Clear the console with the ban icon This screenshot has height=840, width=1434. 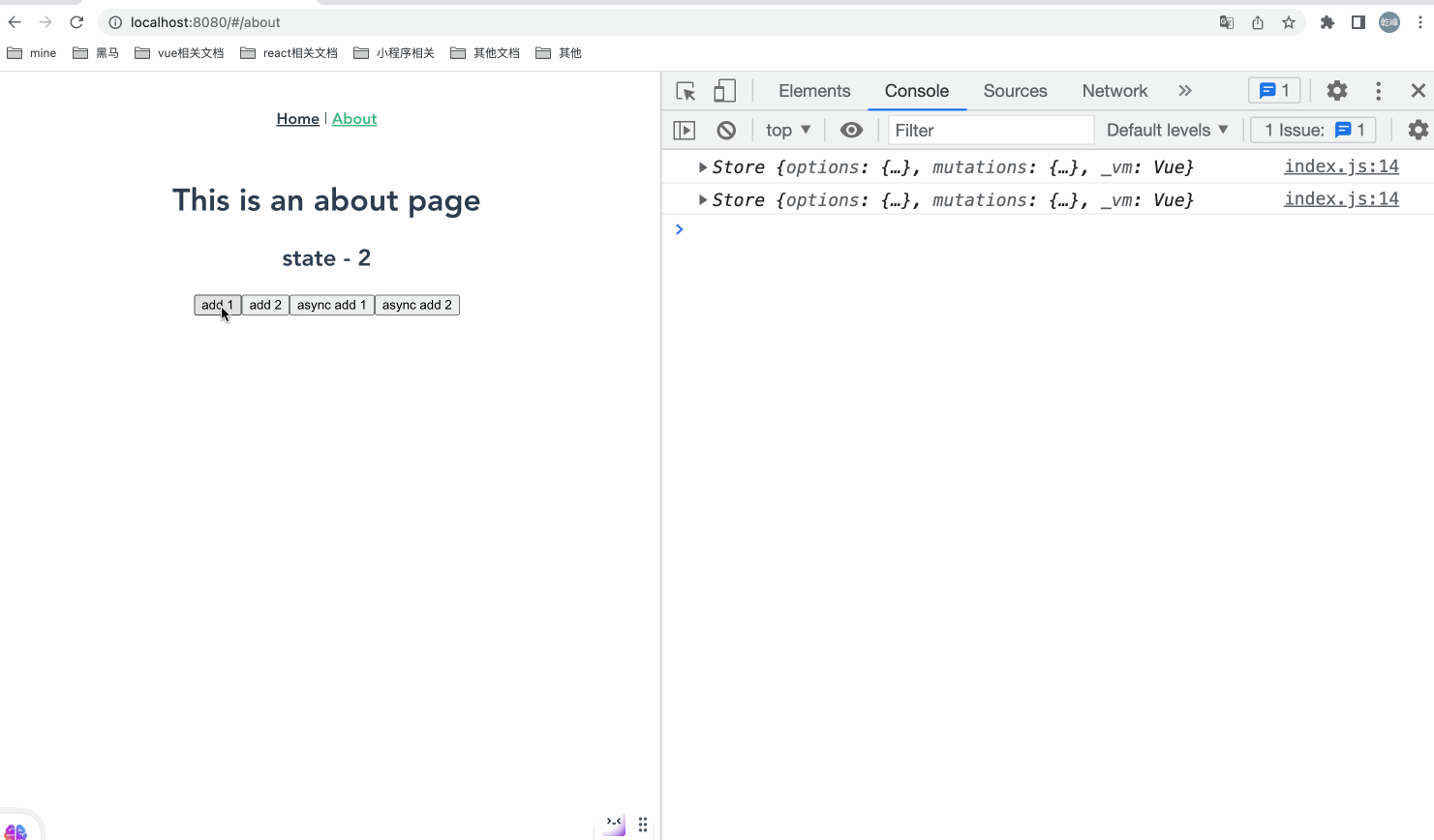tap(726, 130)
